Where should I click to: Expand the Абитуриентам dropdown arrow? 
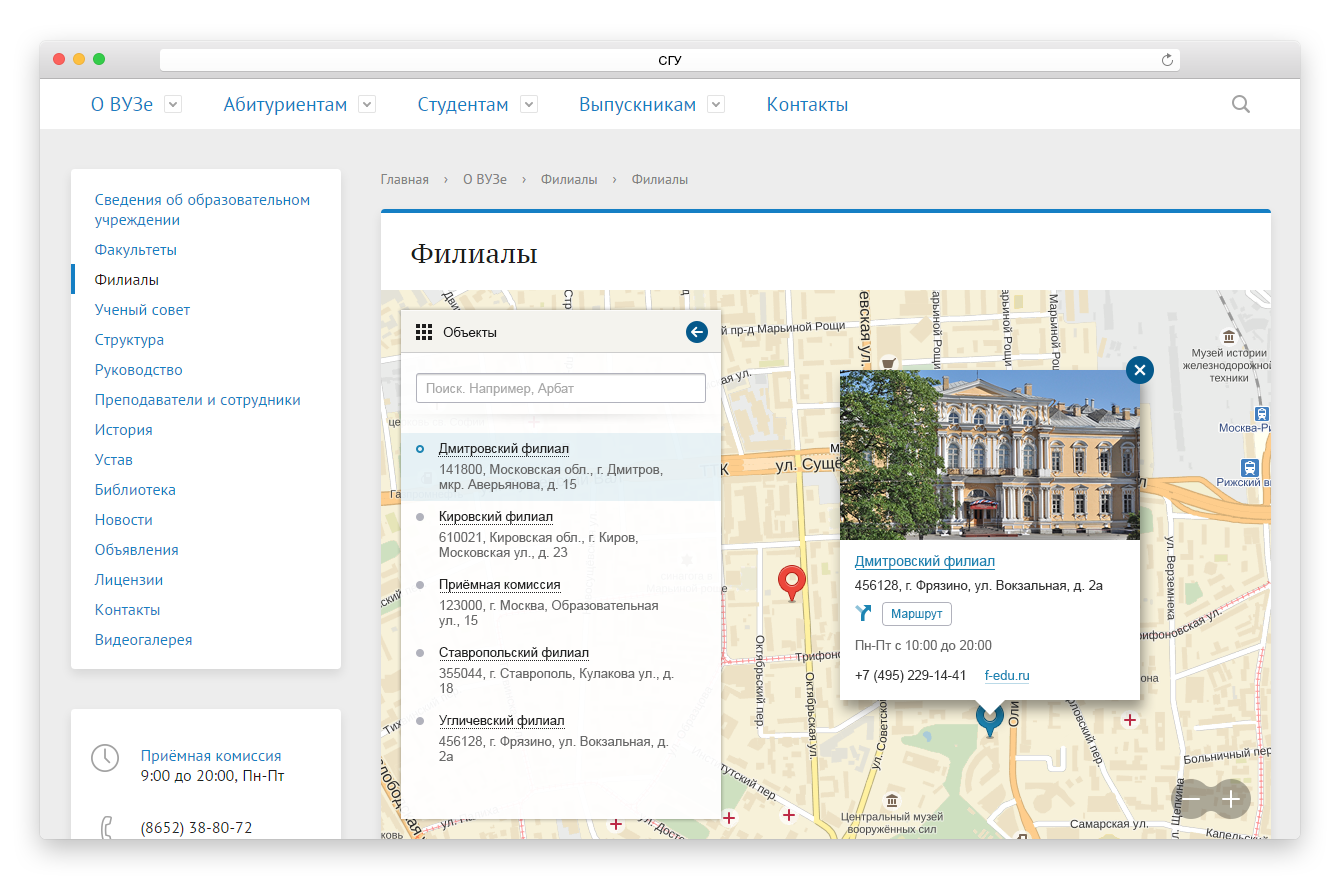367,104
